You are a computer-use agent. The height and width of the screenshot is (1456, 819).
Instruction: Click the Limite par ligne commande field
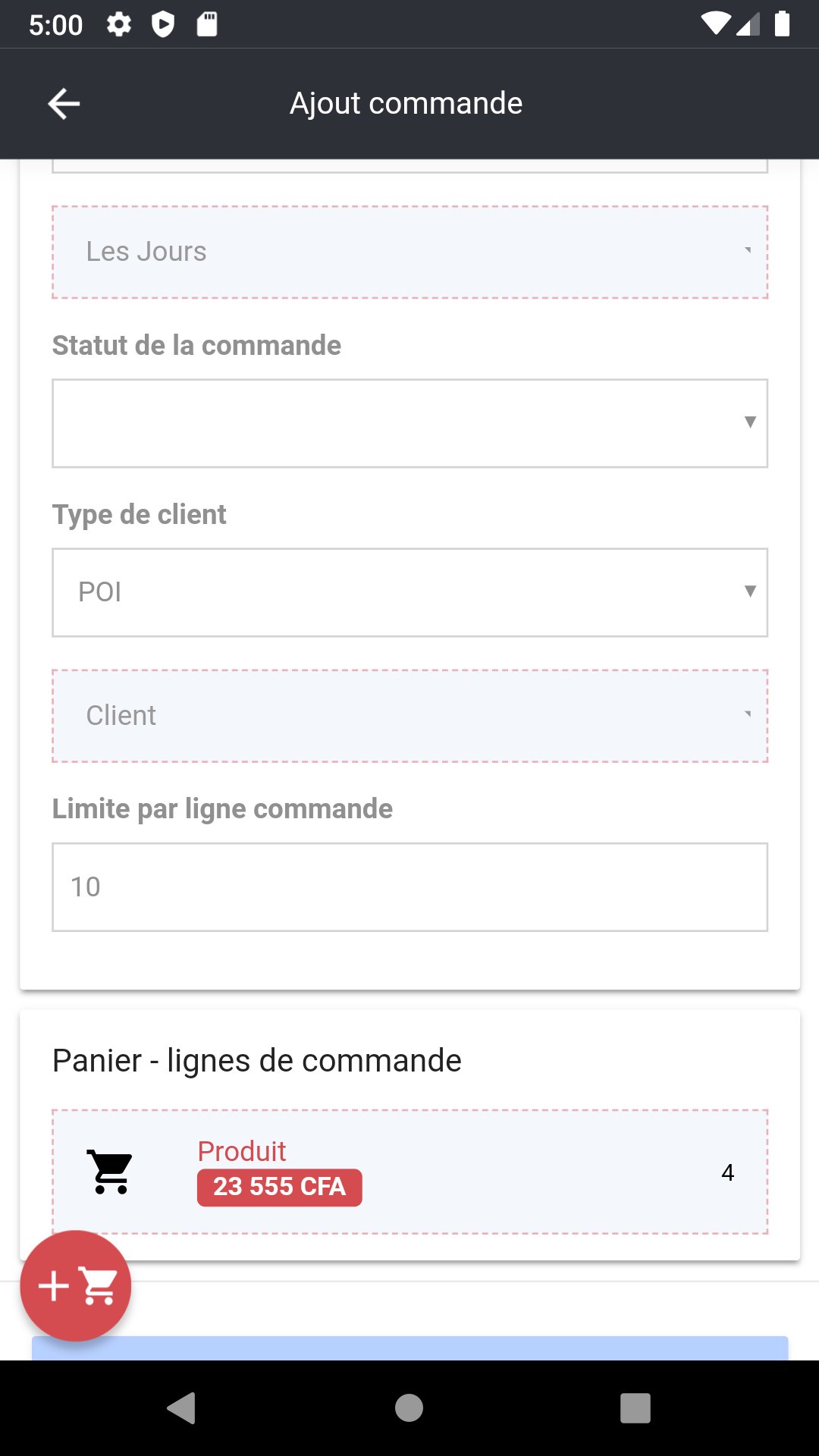[409, 886]
